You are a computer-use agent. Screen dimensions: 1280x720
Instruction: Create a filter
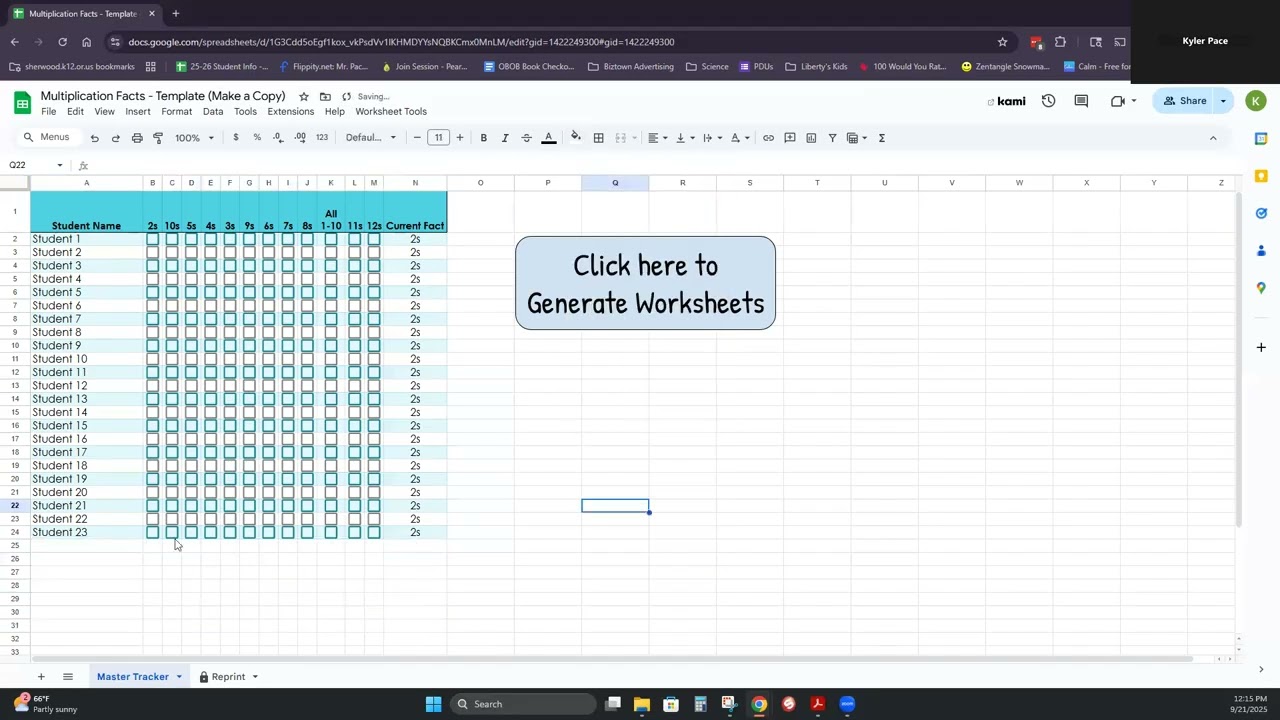click(832, 138)
